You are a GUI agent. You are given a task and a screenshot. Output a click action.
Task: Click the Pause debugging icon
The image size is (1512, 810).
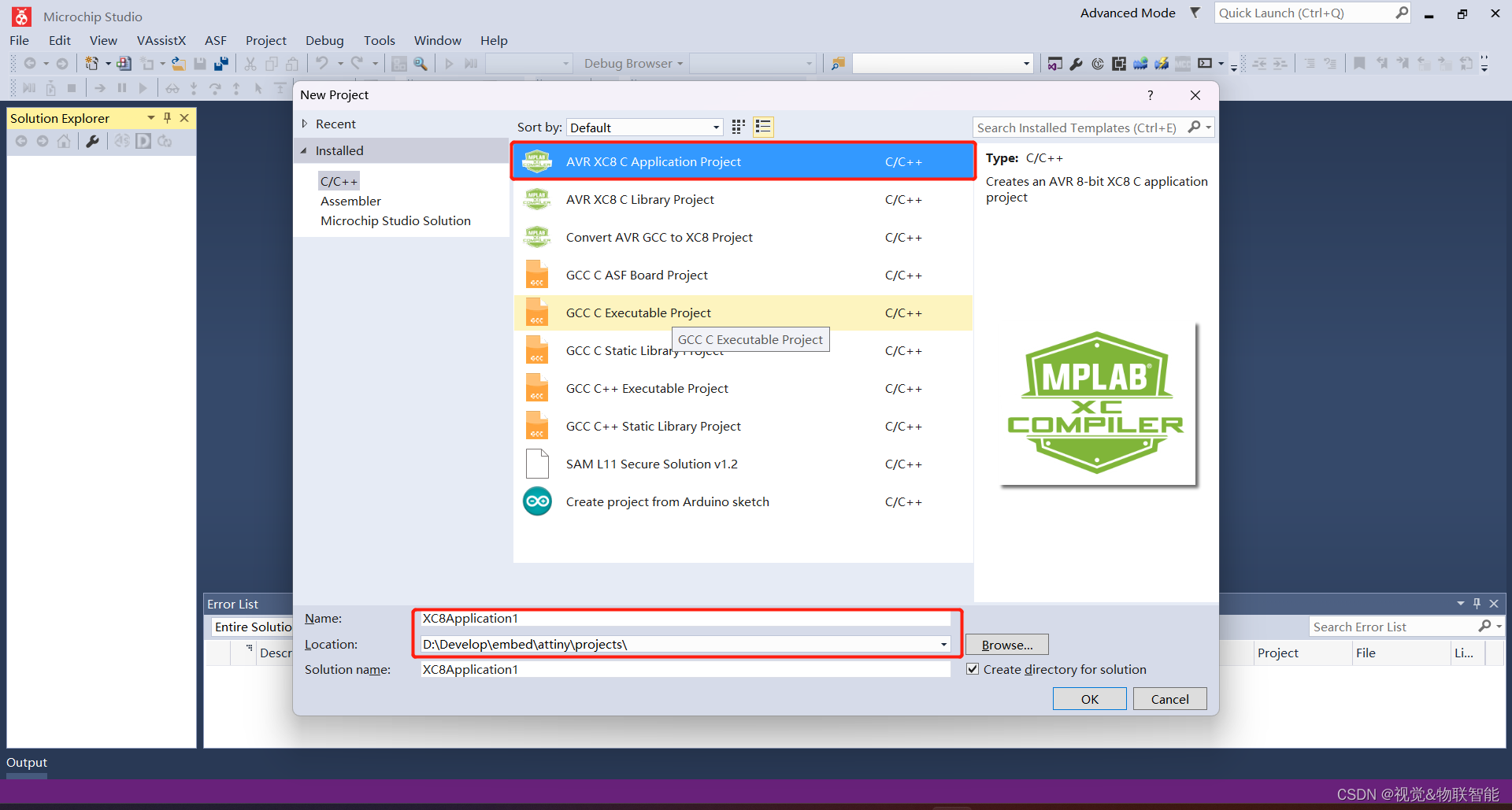(x=122, y=88)
